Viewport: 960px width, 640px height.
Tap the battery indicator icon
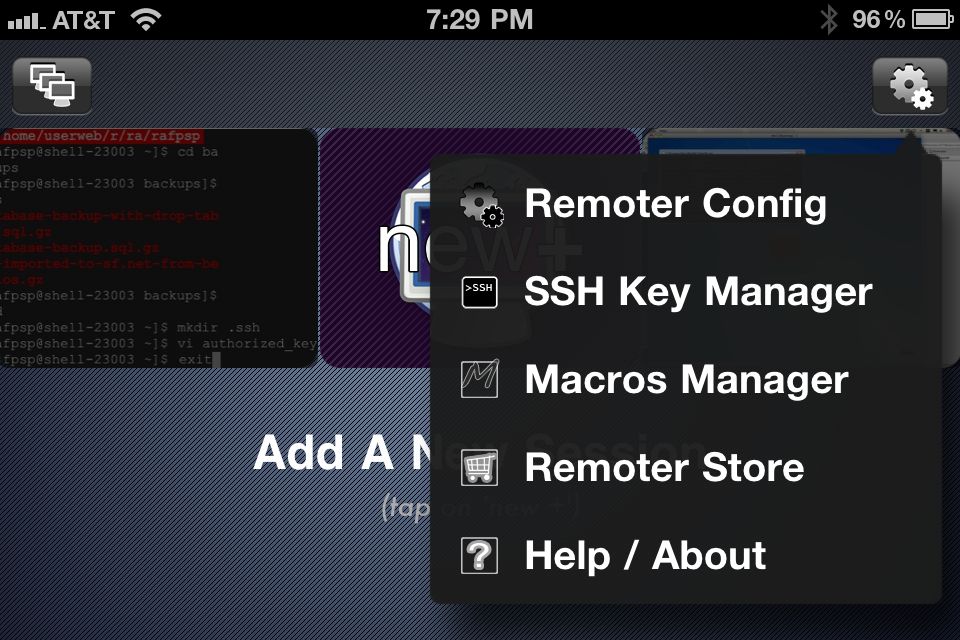932,20
